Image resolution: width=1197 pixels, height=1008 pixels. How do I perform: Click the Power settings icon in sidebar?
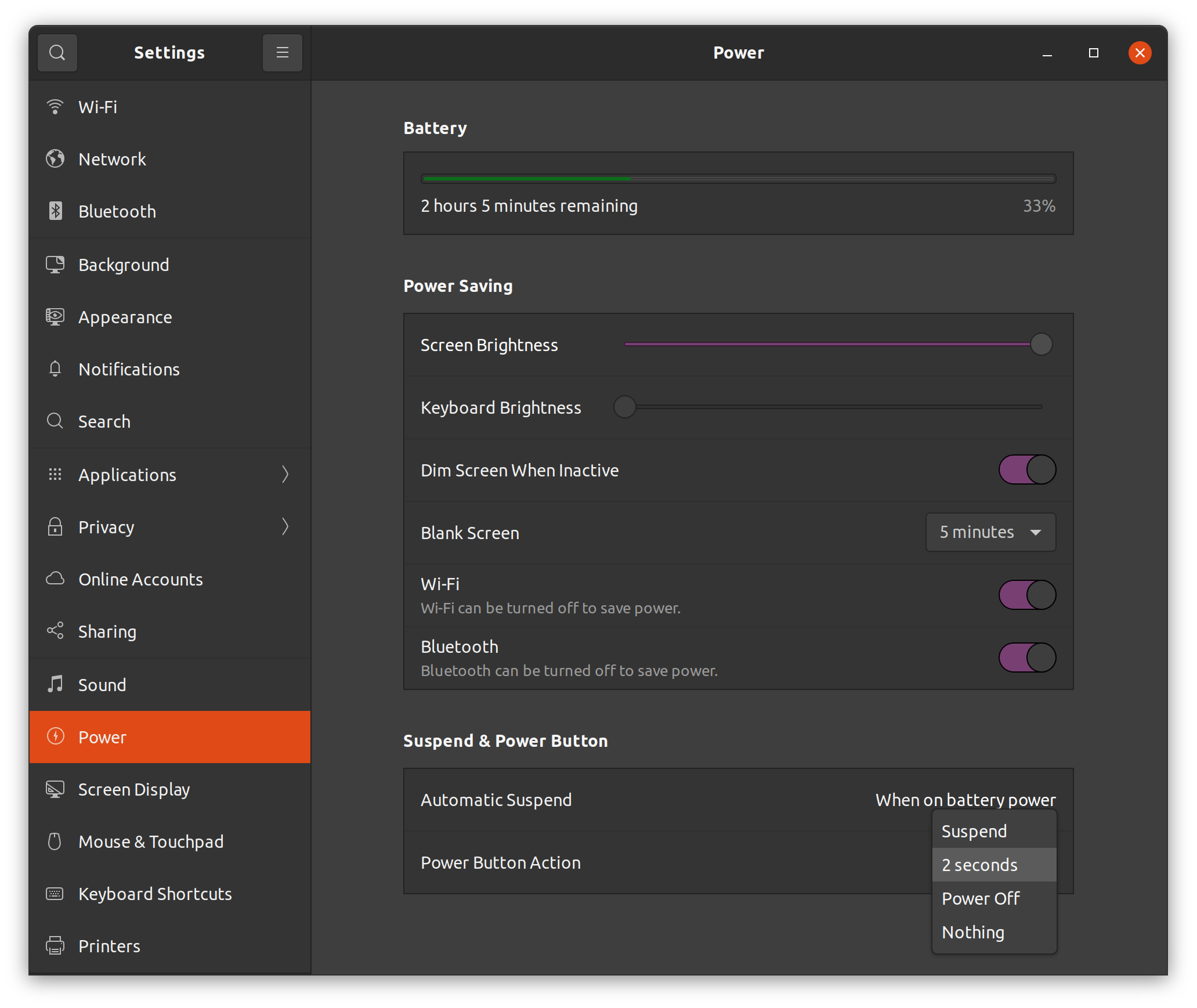click(55, 737)
